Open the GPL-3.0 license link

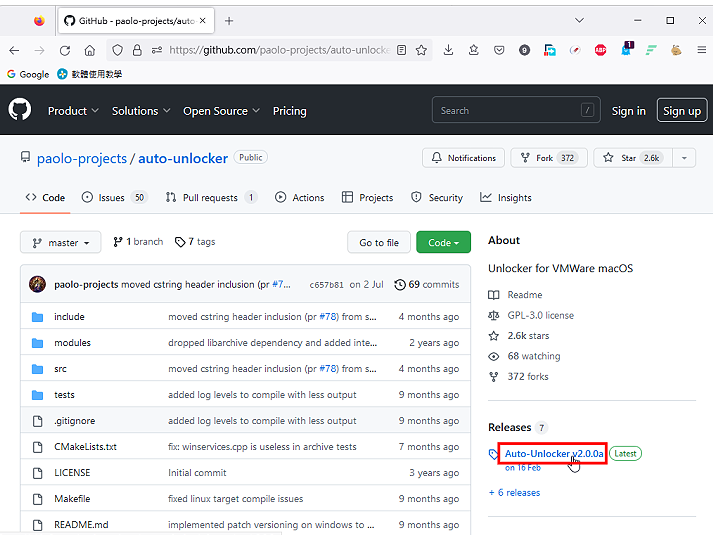(x=531, y=315)
